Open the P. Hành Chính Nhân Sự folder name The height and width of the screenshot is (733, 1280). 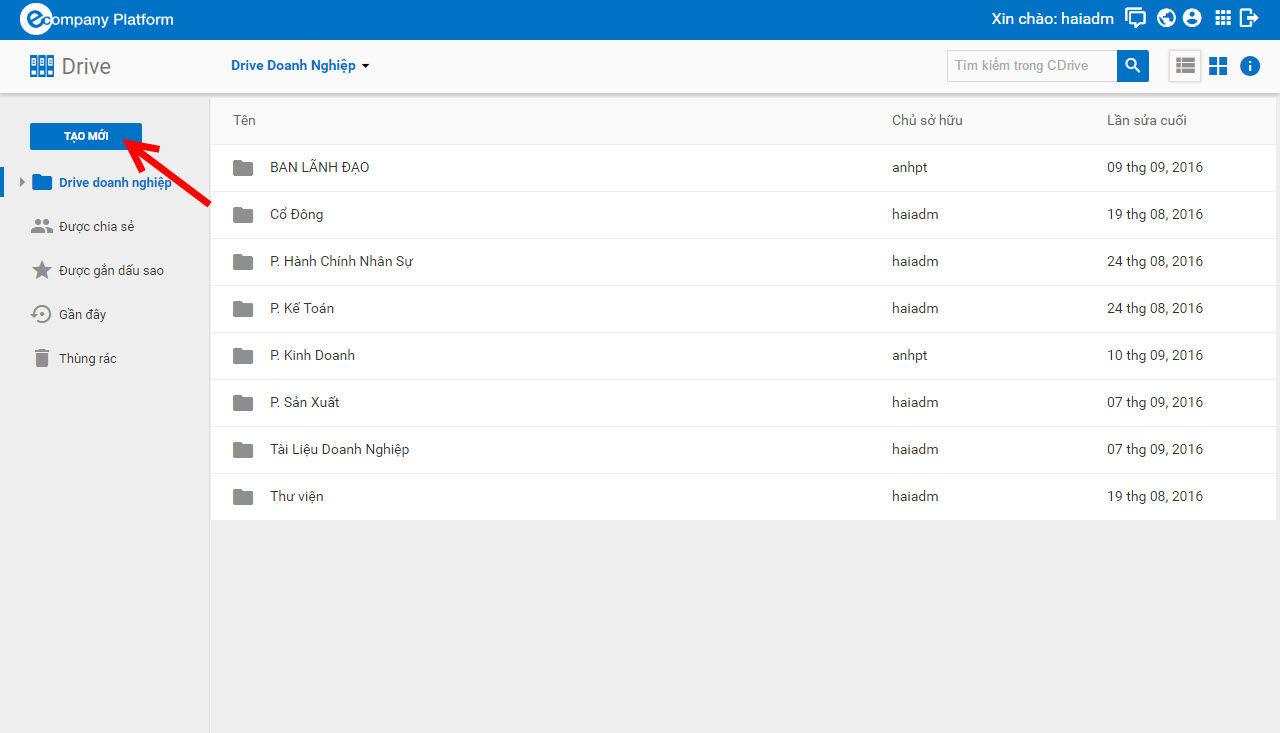pos(342,261)
